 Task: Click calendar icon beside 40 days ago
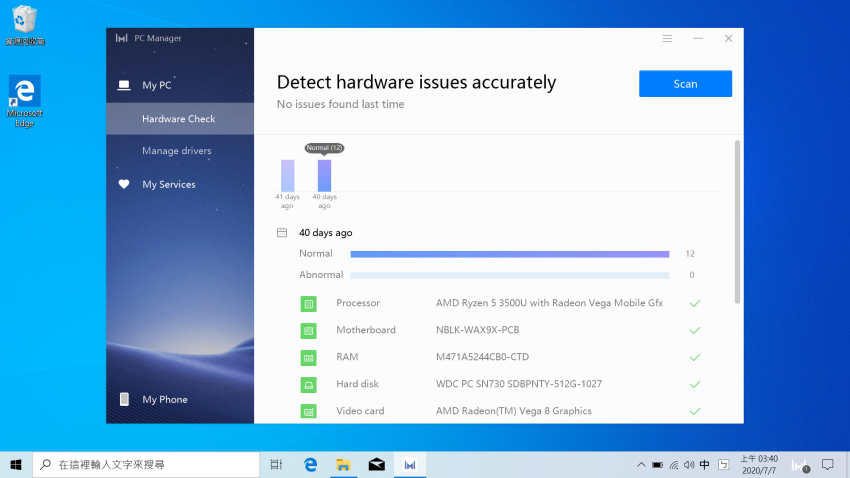(282, 232)
